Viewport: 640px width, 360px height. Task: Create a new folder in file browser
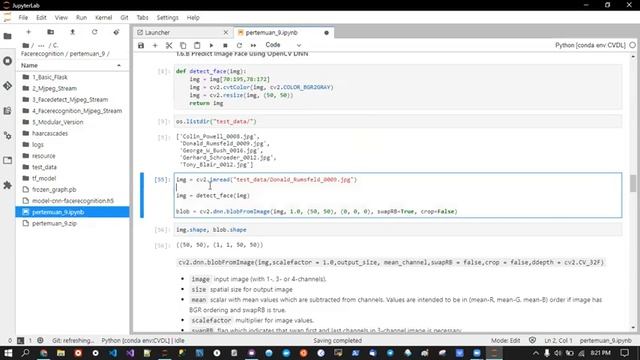(x=51, y=32)
